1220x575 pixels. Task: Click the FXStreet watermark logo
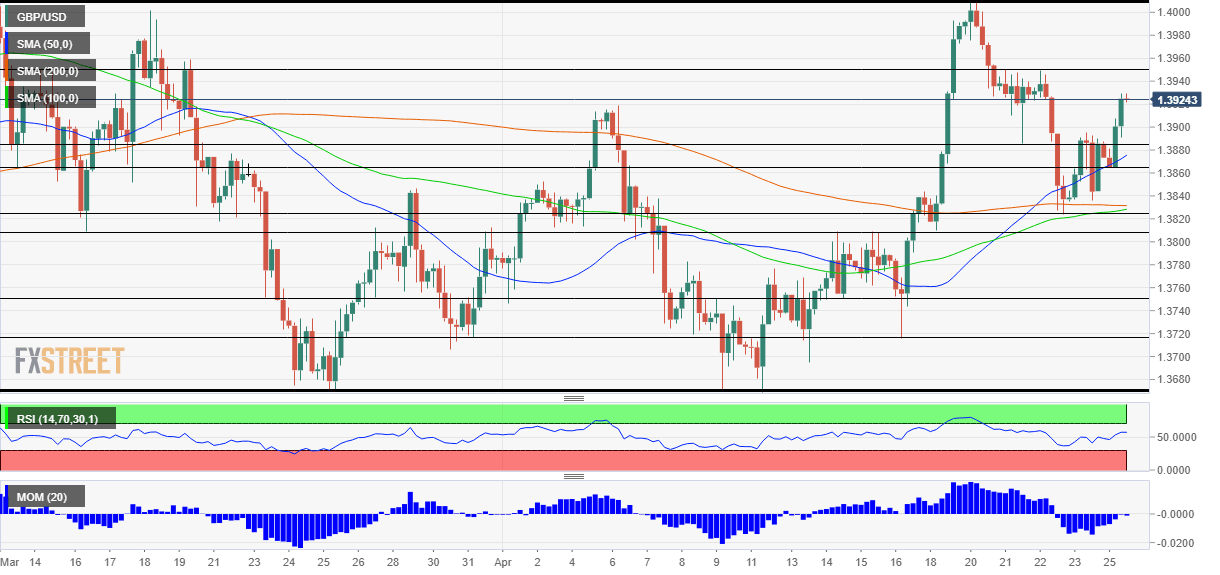click(70, 361)
